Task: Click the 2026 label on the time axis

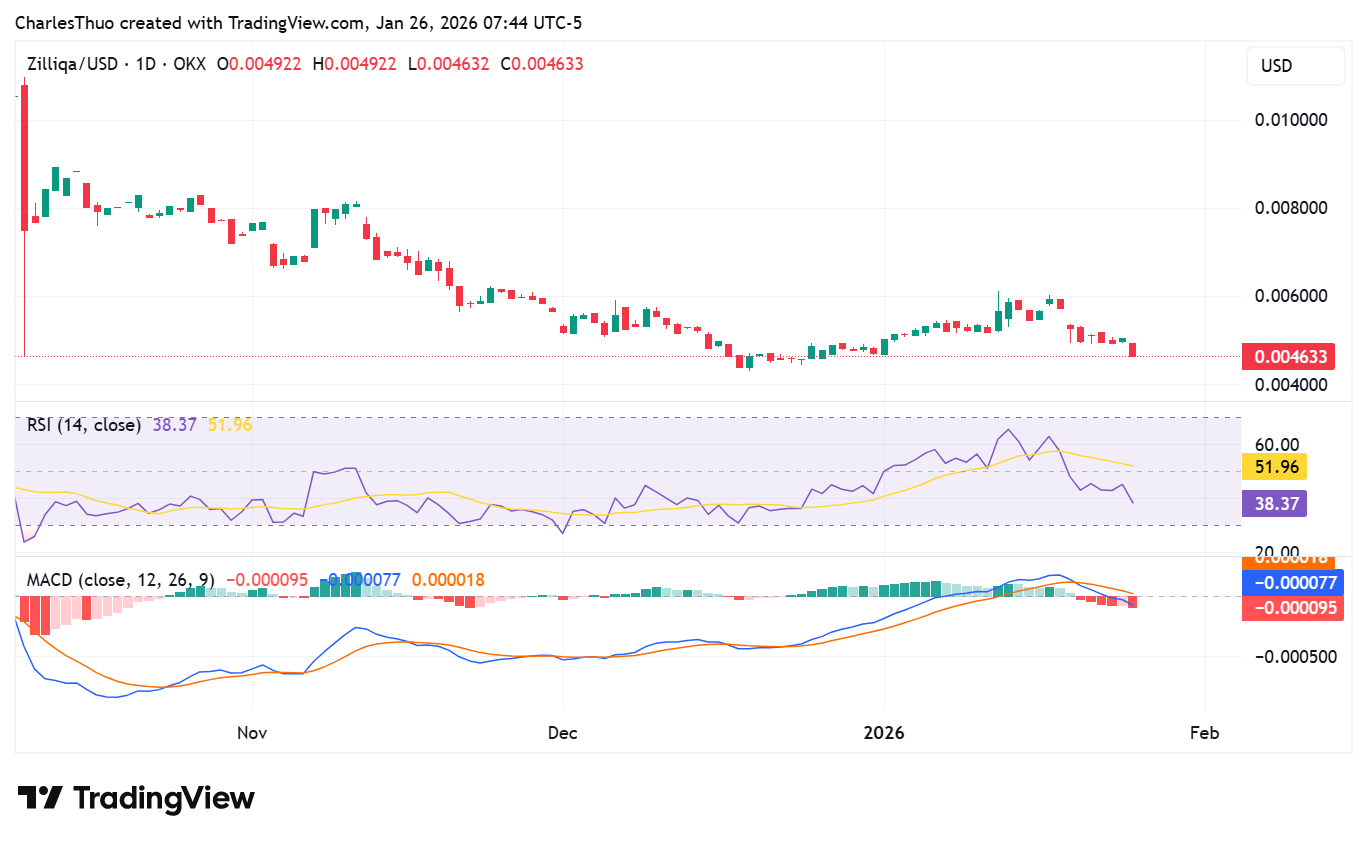Action: tap(884, 732)
